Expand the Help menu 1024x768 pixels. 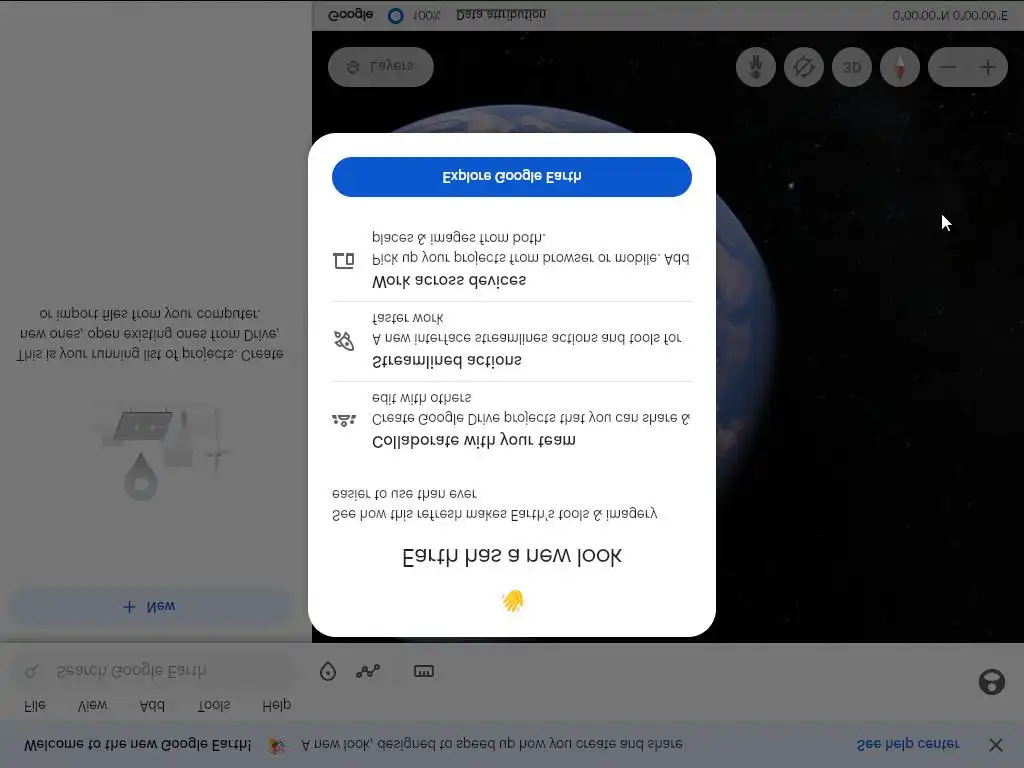point(276,705)
